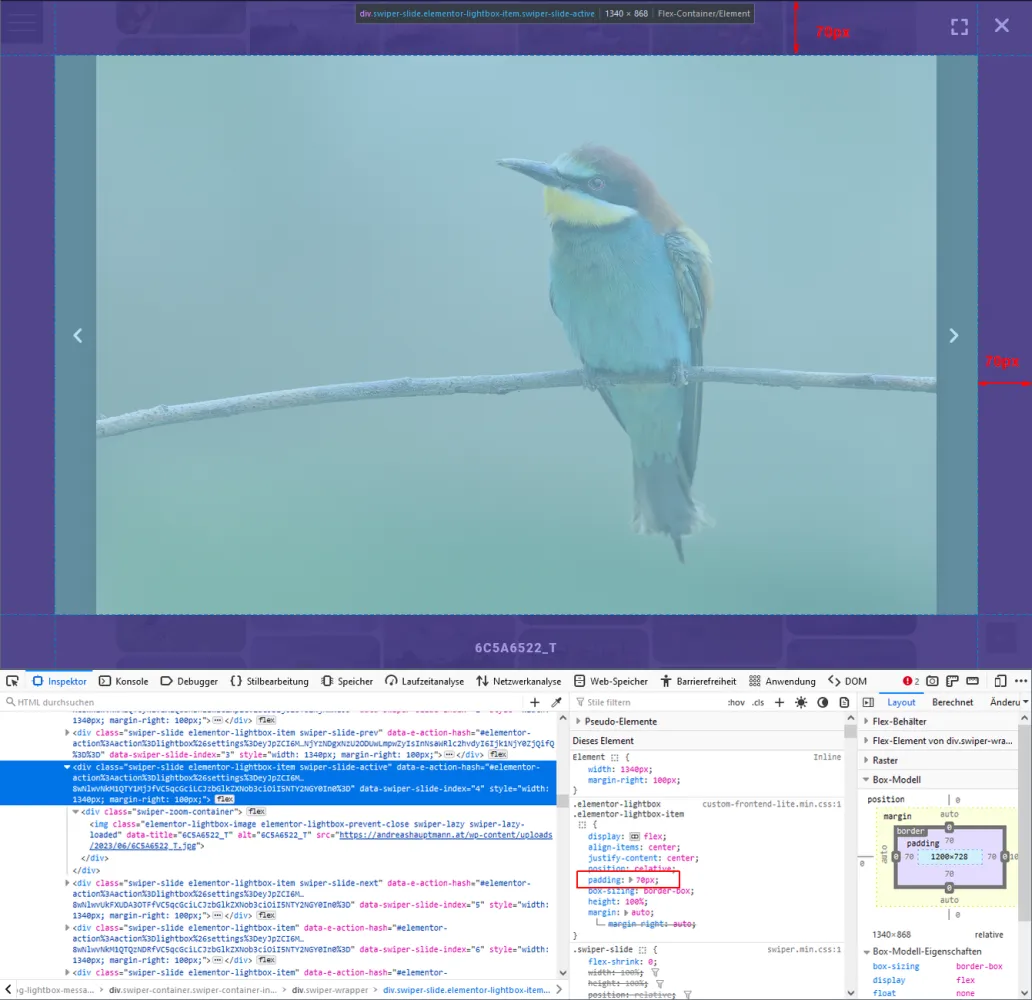1032x1000 pixels.
Task: Open custom-frontend-lite.min.css:1 source link
Action: click(771, 804)
